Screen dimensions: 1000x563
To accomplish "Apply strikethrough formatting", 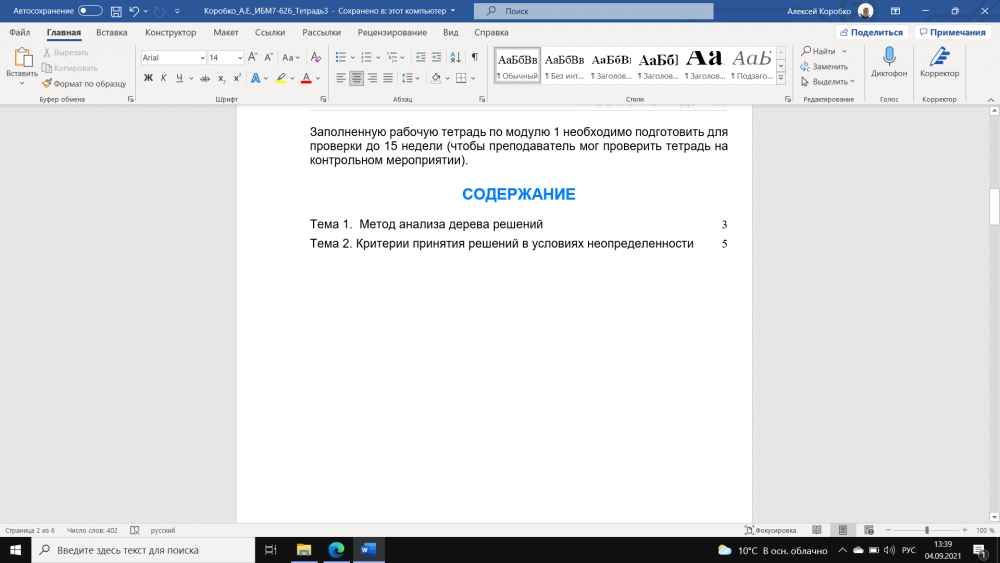I will pyautogui.click(x=205, y=78).
